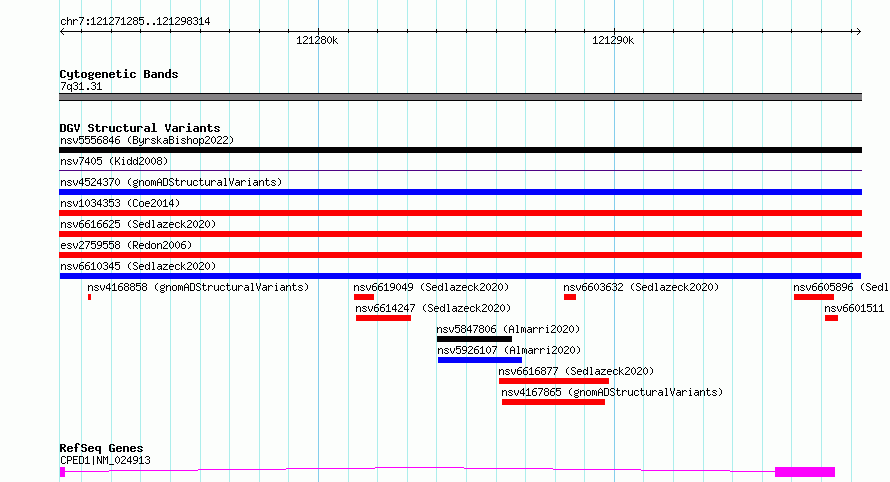Select the small red nsv6601511 variant bar

coord(832,318)
